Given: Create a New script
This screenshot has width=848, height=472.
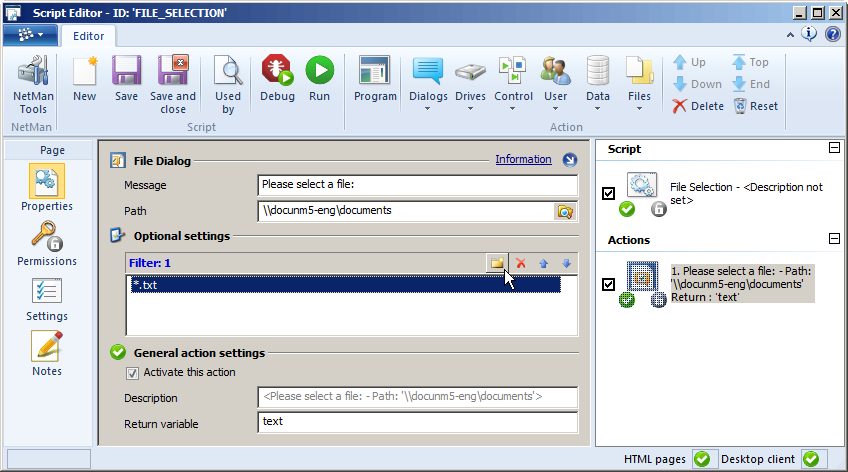Looking at the screenshot, I should [x=84, y=79].
